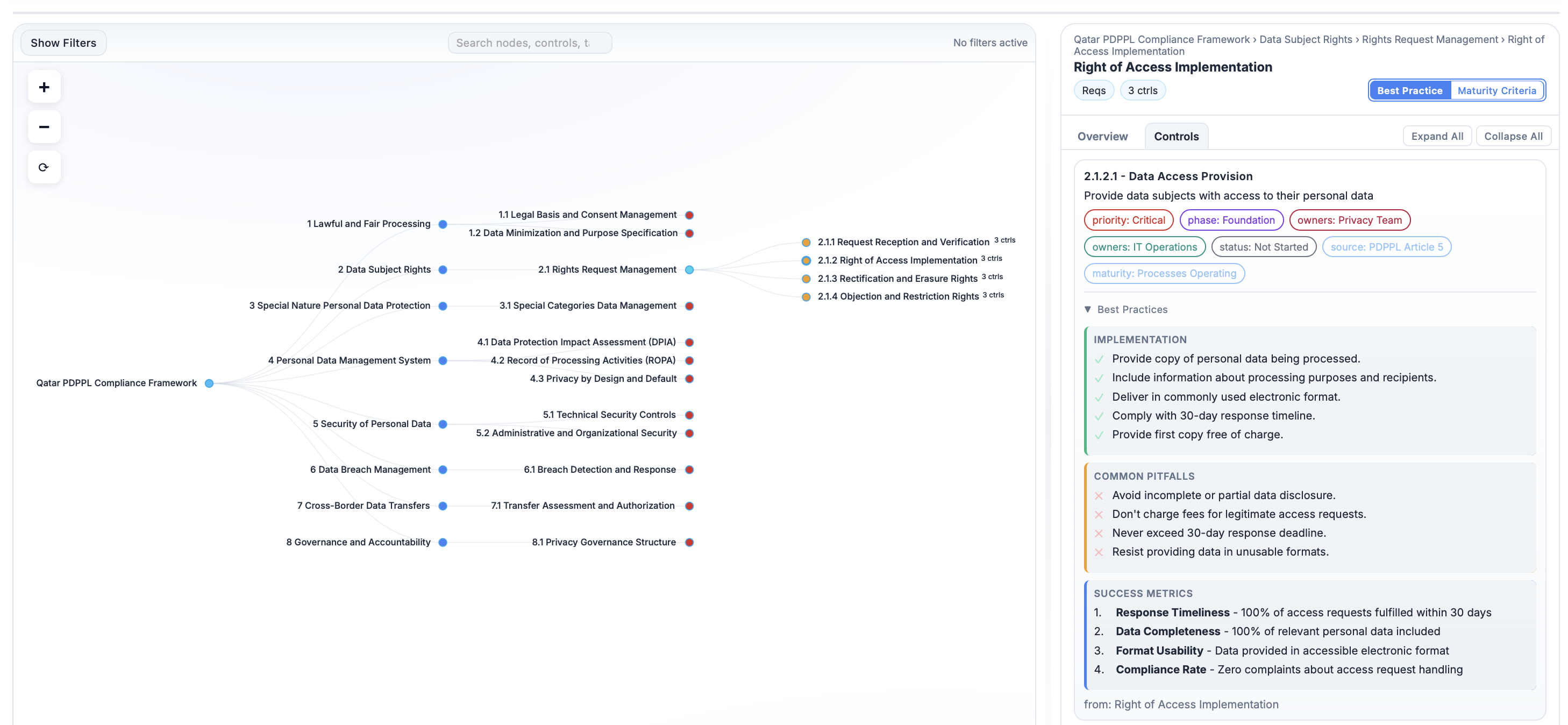This screenshot has width=1568, height=725.
Task: Click the priority: Critical red tag
Action: 1128,221
